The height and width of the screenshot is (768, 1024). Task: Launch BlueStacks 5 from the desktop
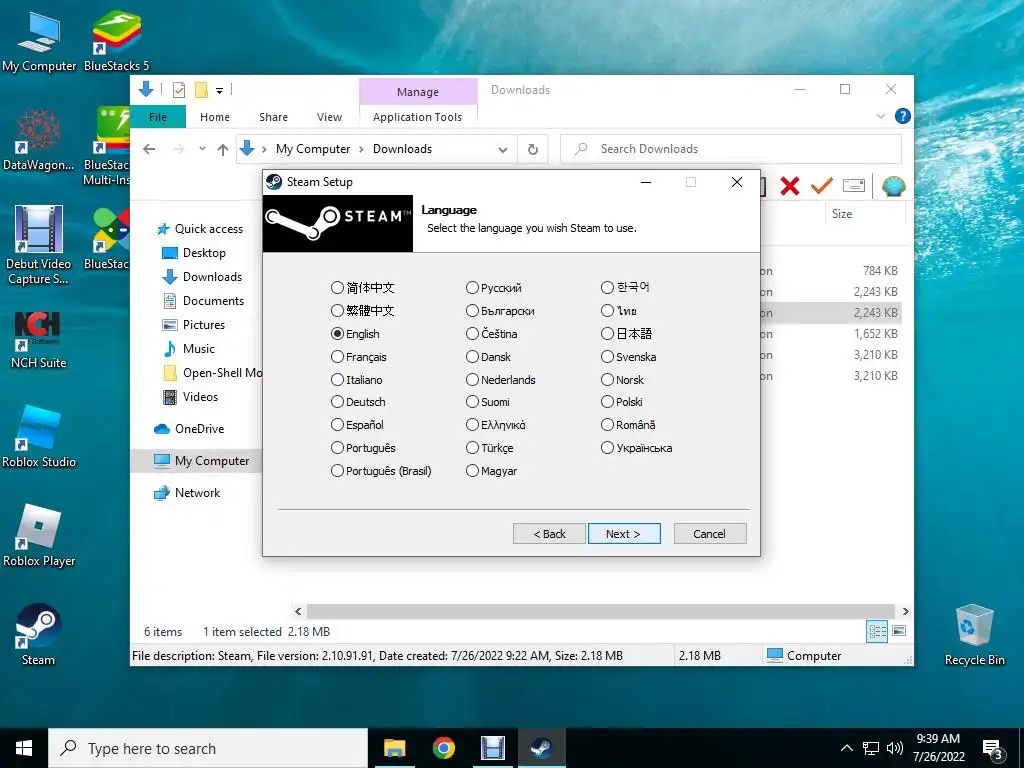coord(116,41)
